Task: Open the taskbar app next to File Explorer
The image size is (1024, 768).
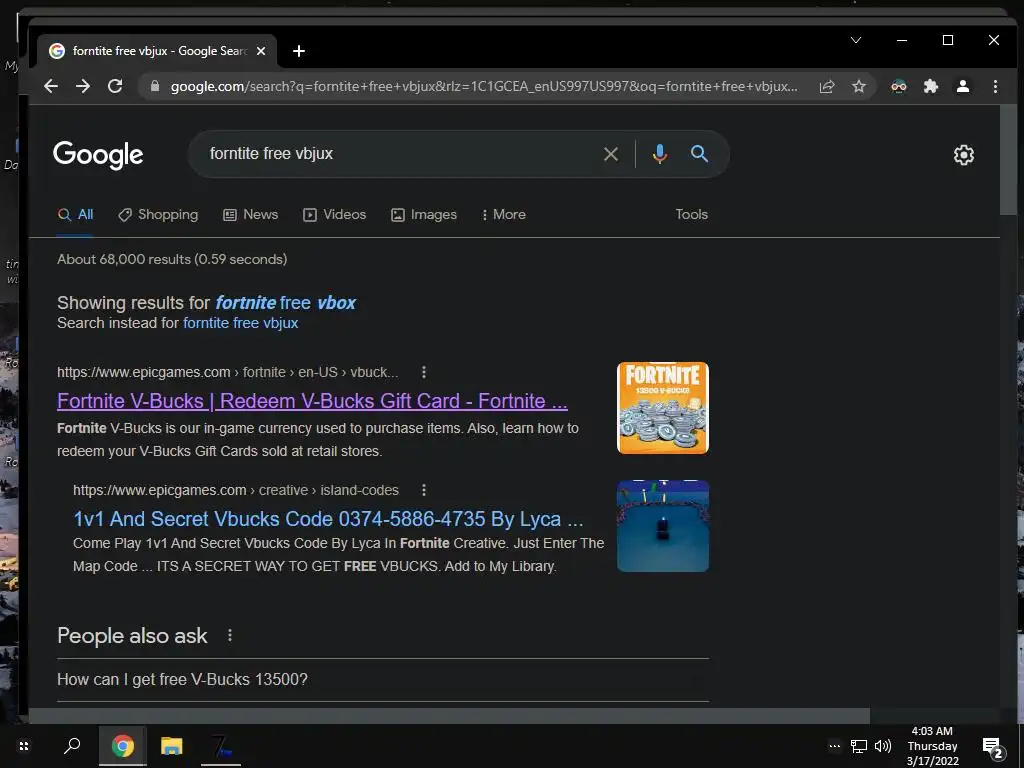Action: coord(221,746)
